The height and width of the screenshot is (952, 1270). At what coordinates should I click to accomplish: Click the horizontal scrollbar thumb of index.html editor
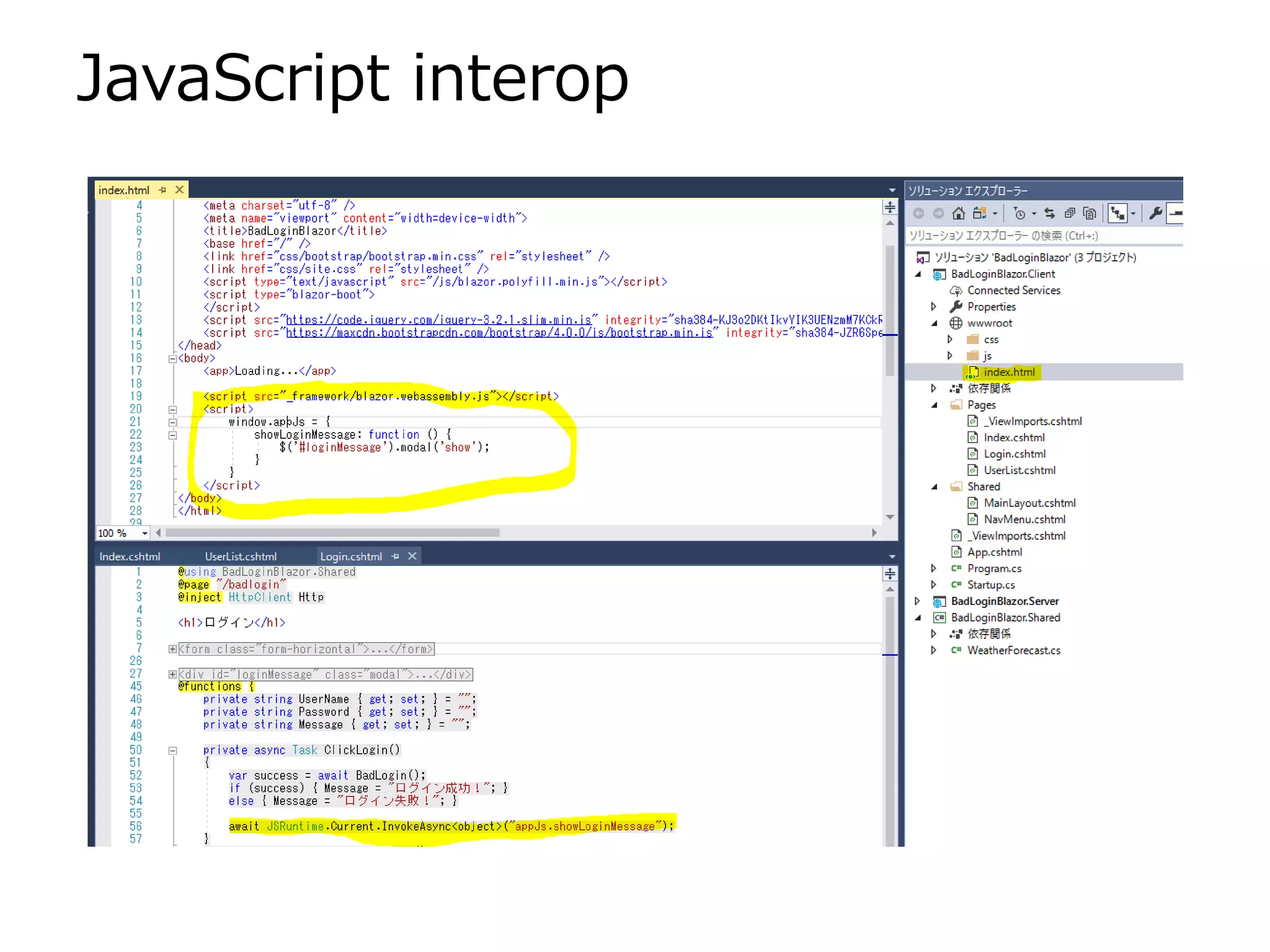(x=332, y=532)
